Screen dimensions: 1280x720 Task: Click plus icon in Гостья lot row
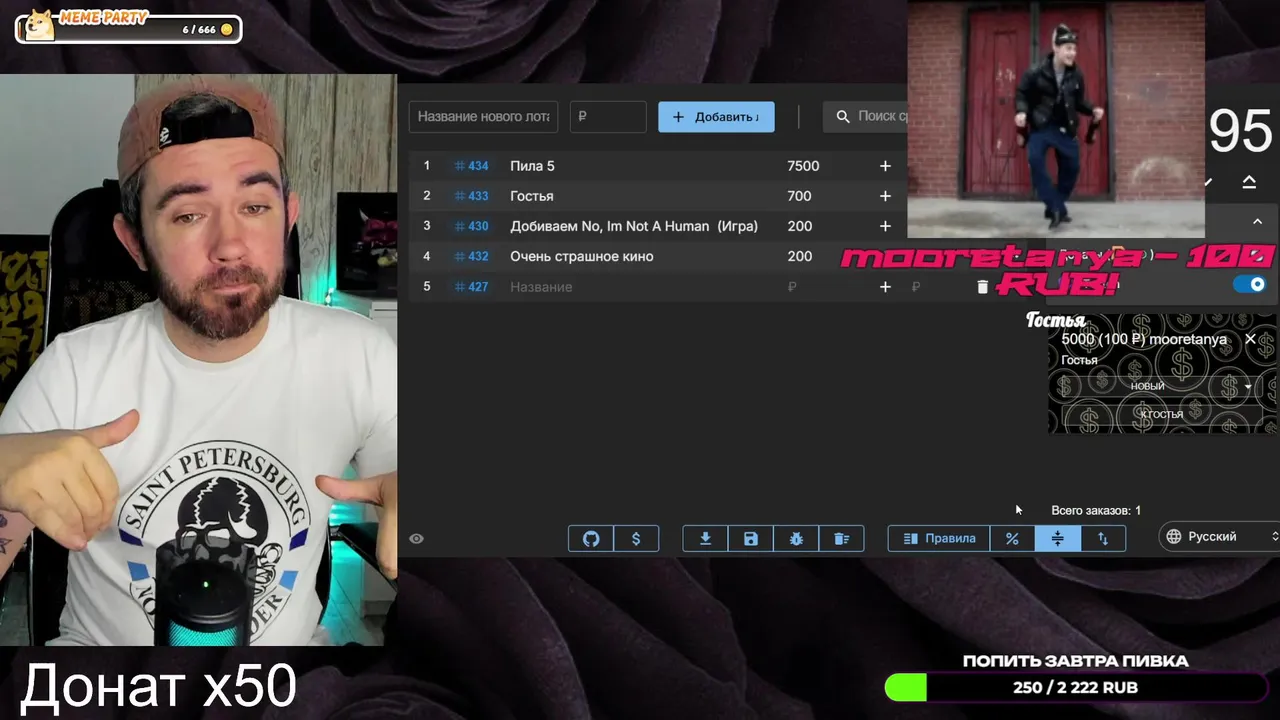[x=885, y=196]
